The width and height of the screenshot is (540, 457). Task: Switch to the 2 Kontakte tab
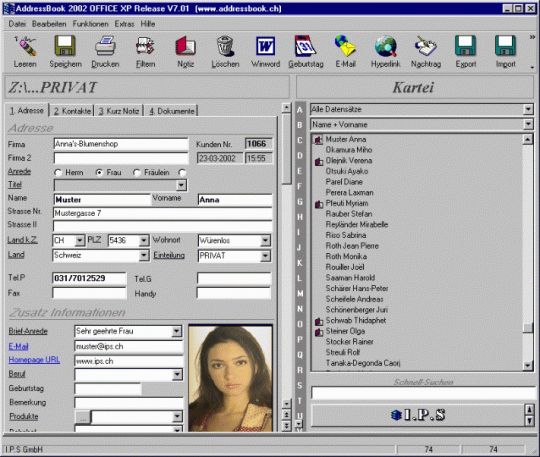(72, 111)
